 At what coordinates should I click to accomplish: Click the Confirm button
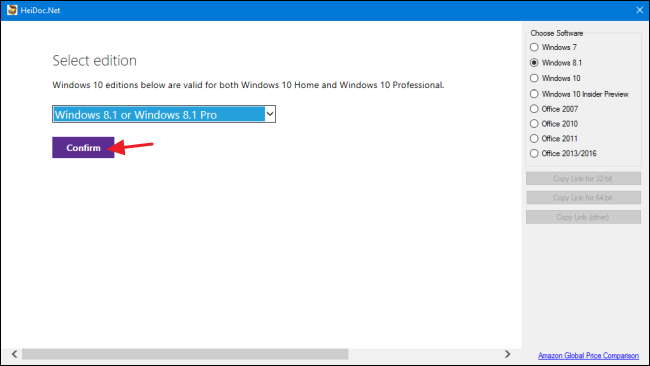83,148
